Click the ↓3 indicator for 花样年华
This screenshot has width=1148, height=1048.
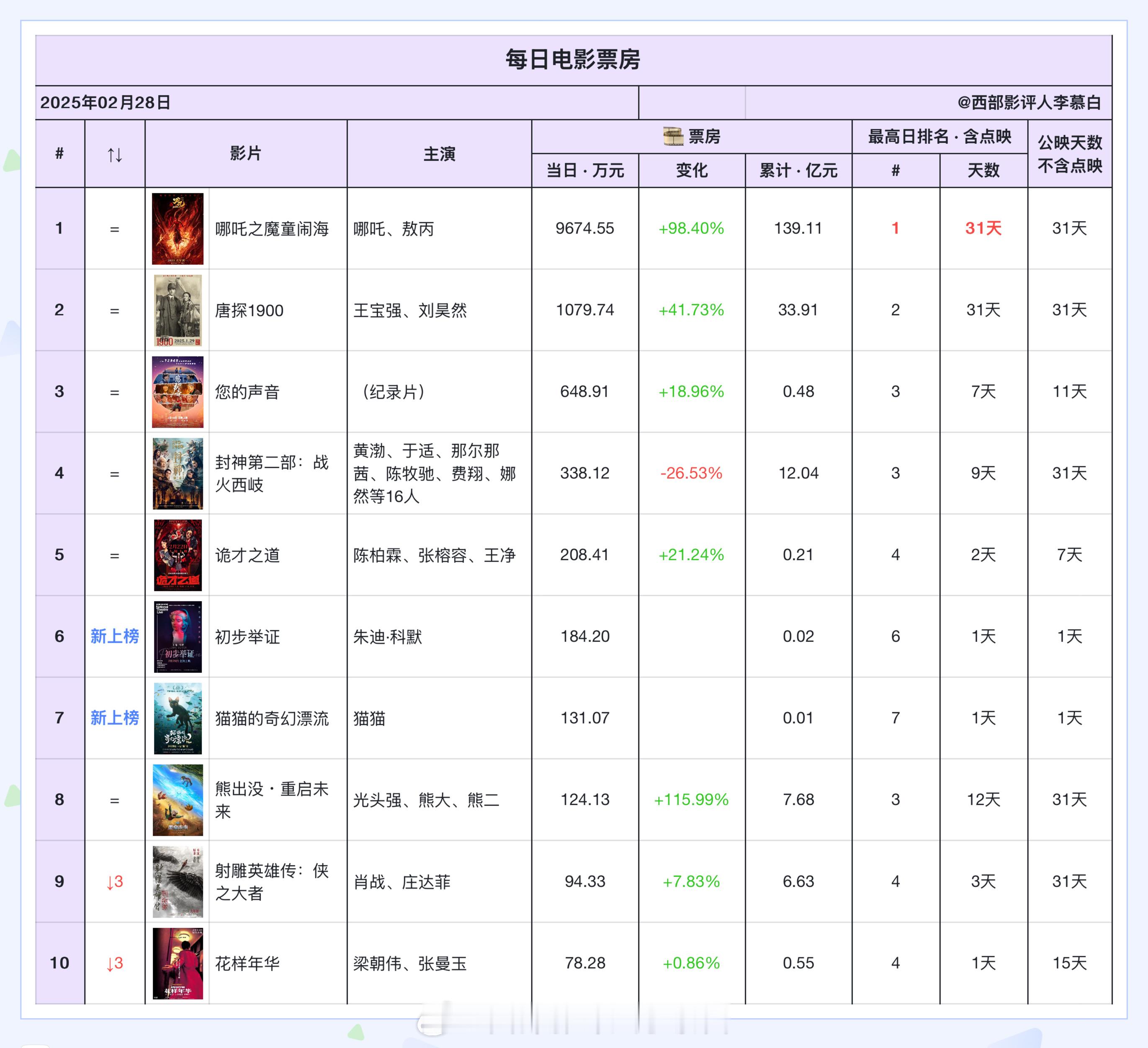point(114,963)
